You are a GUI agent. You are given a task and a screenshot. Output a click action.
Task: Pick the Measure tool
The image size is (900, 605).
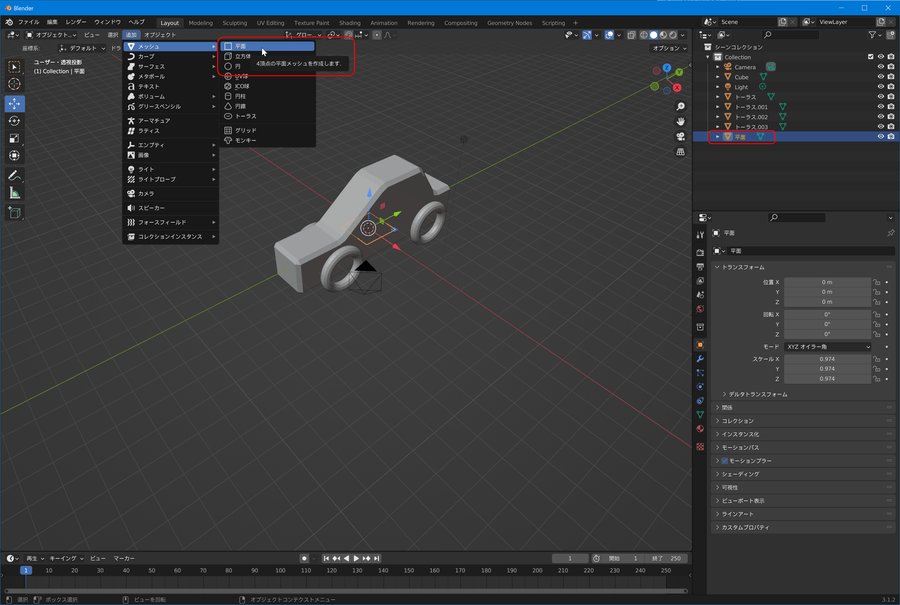point(15,193)
